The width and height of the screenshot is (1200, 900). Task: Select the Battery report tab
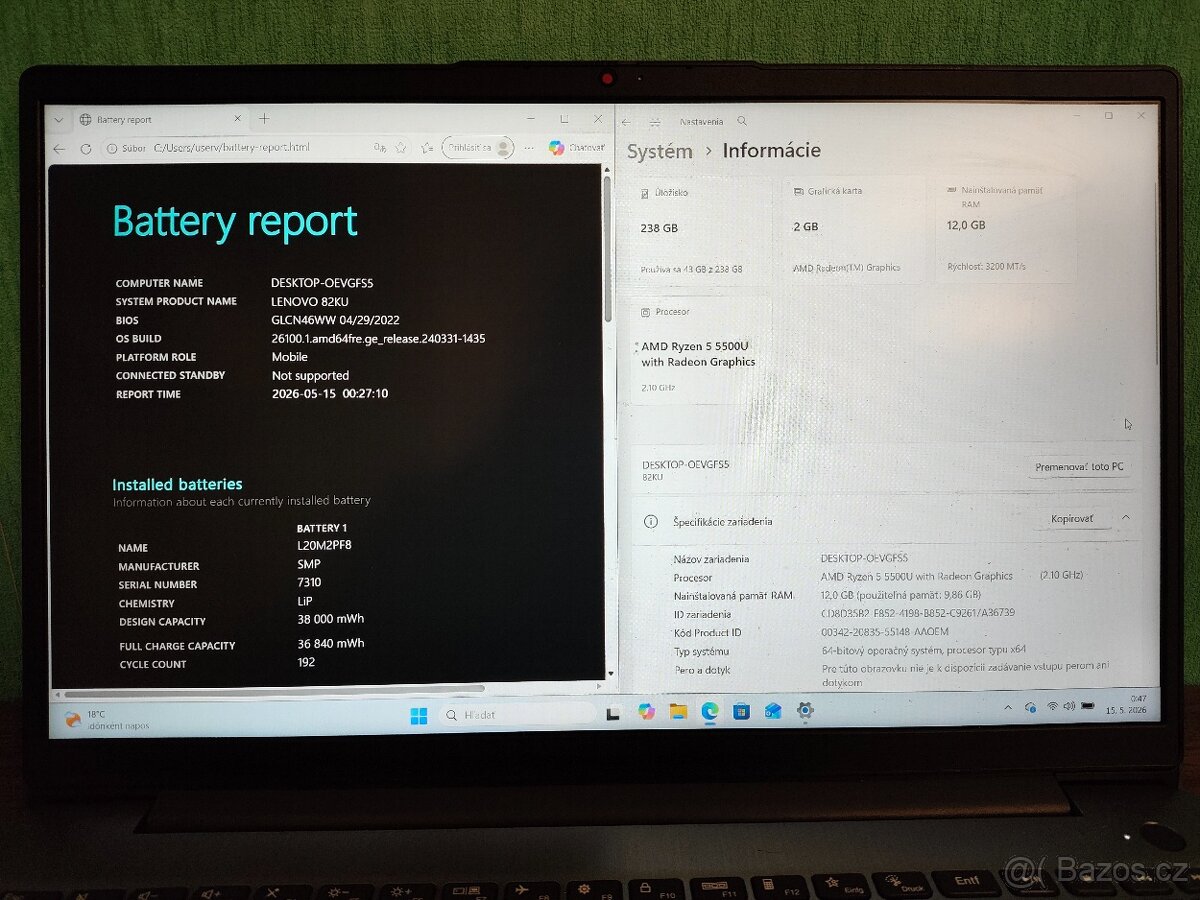160,119
